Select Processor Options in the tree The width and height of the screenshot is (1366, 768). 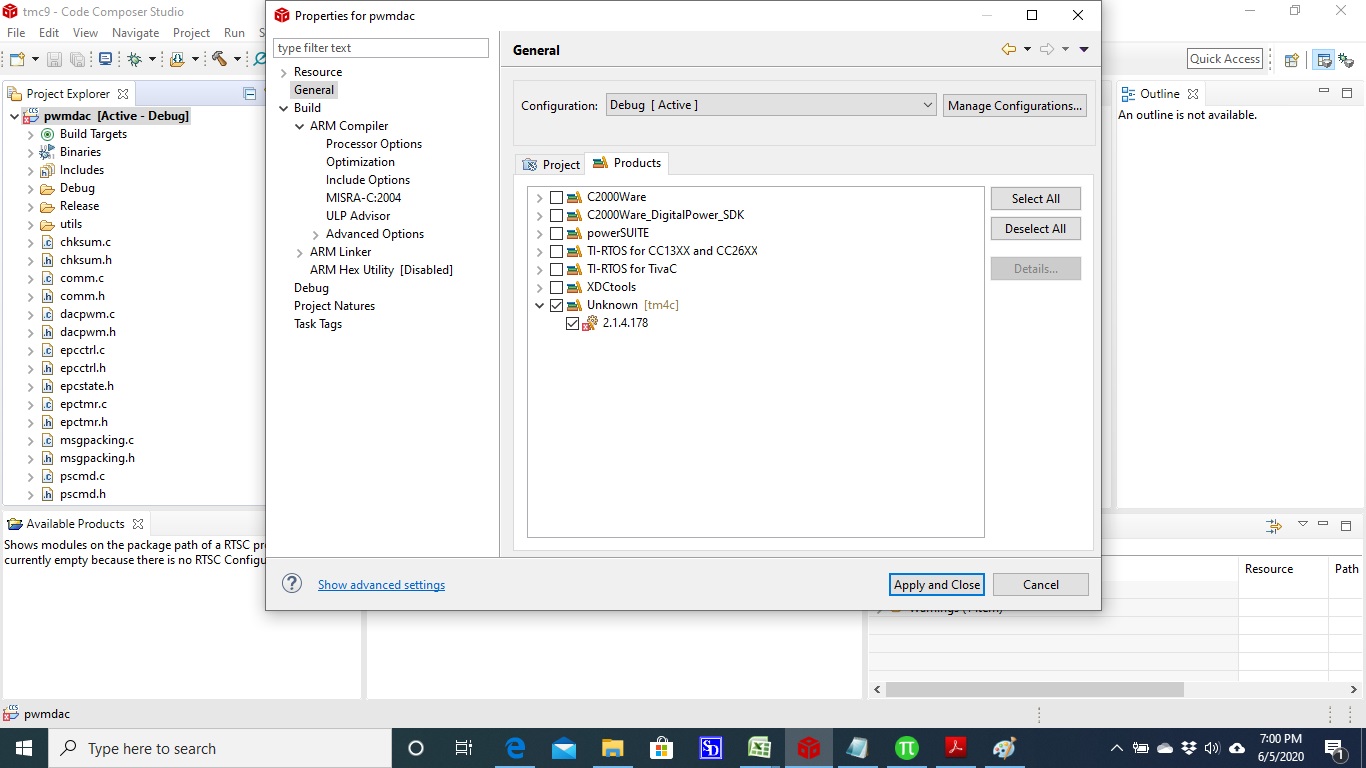[x=374, y=144]
